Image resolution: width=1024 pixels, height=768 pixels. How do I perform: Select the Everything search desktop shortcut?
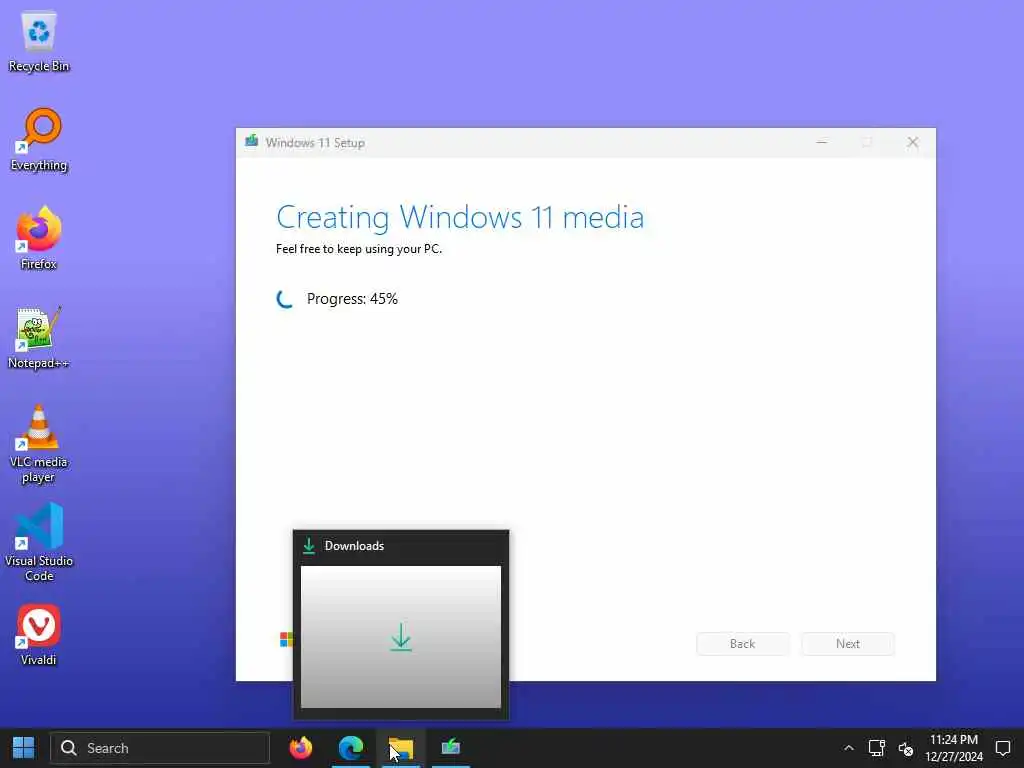click(x=39, y=140)
